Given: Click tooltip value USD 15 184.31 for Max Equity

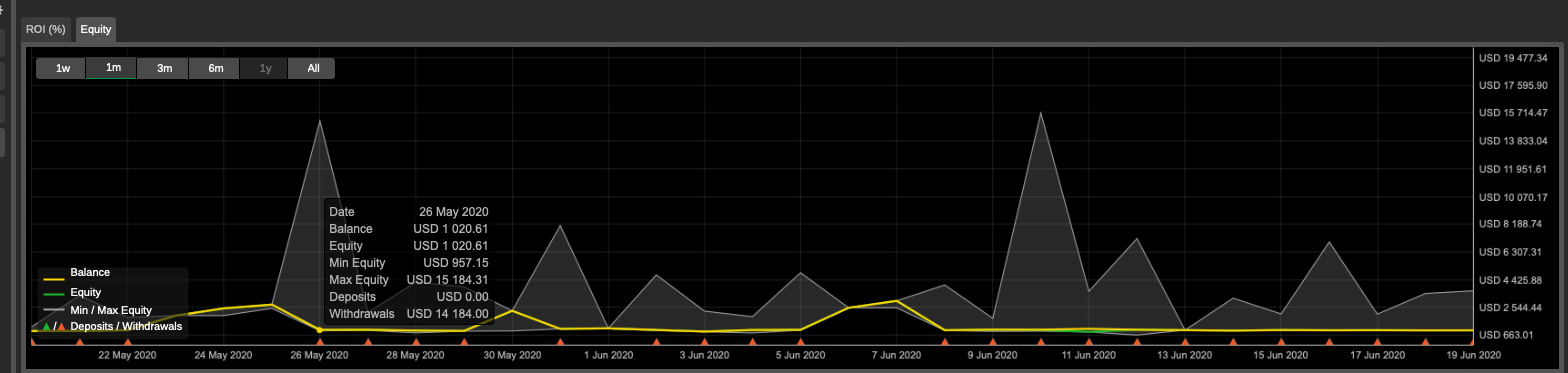Looking at the screenshot, I should (447, 280).
